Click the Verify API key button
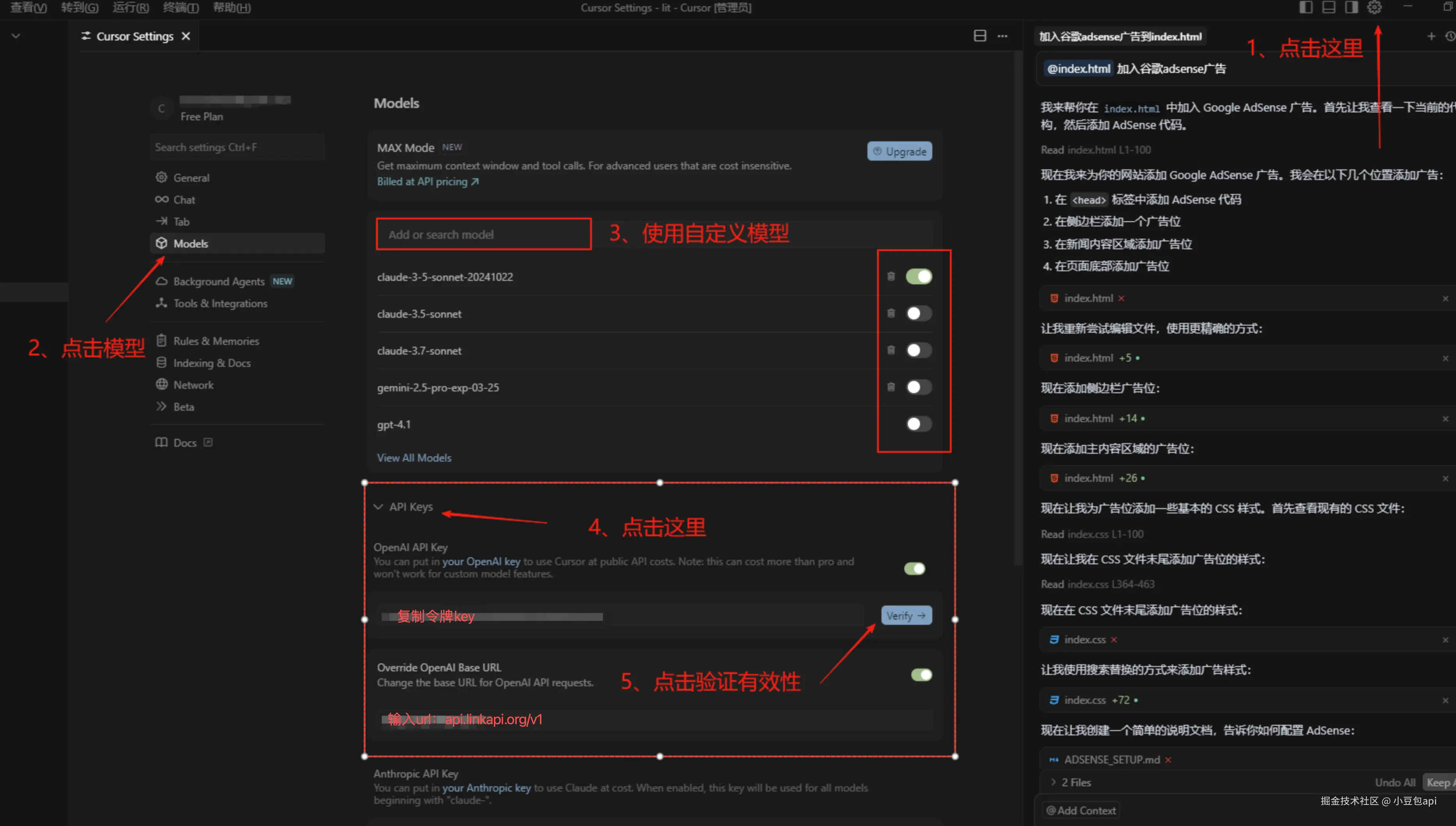The image size is (1456, 826). point(906,615)
